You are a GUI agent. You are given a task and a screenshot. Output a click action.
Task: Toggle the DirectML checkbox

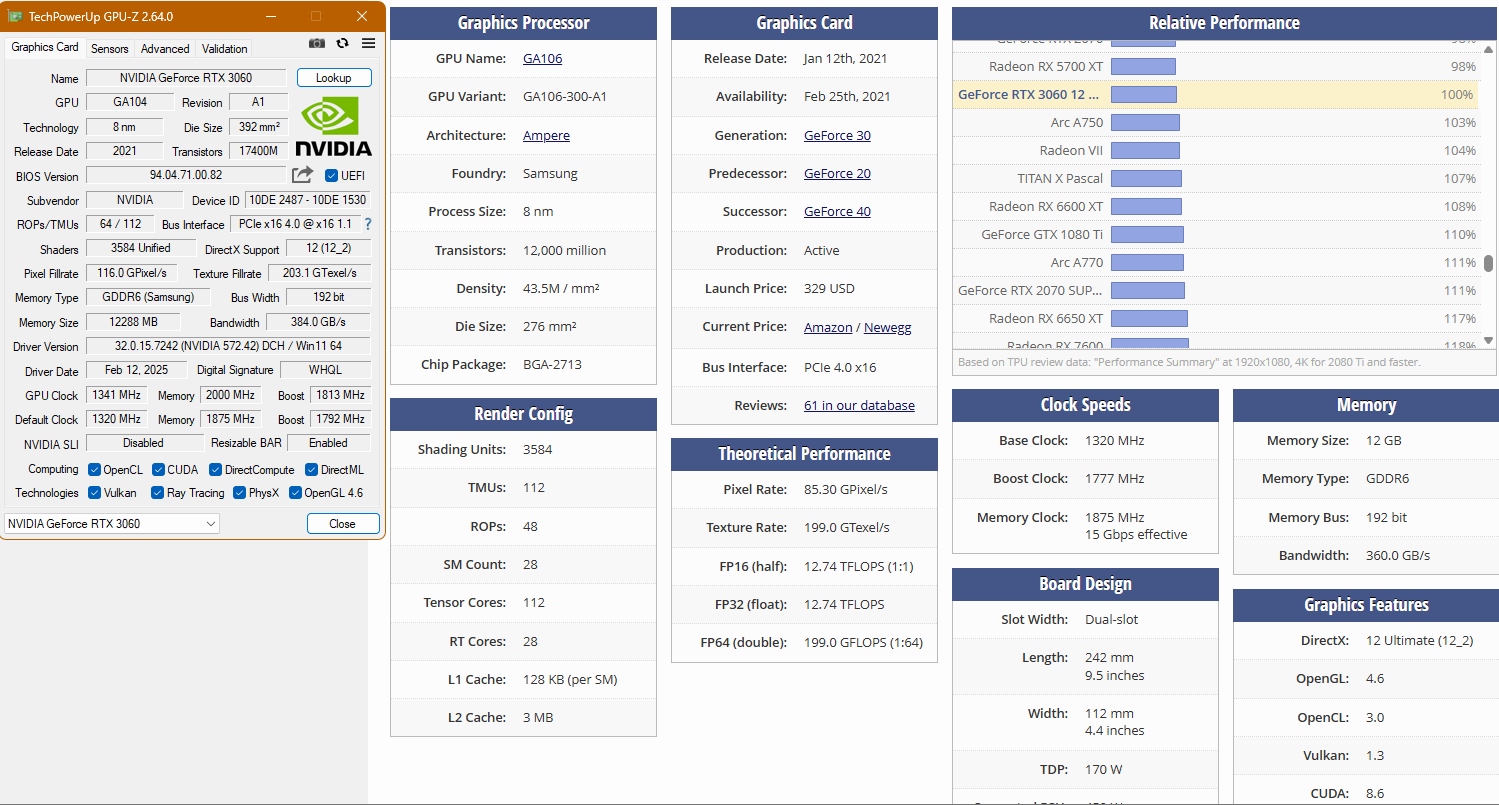312,470
